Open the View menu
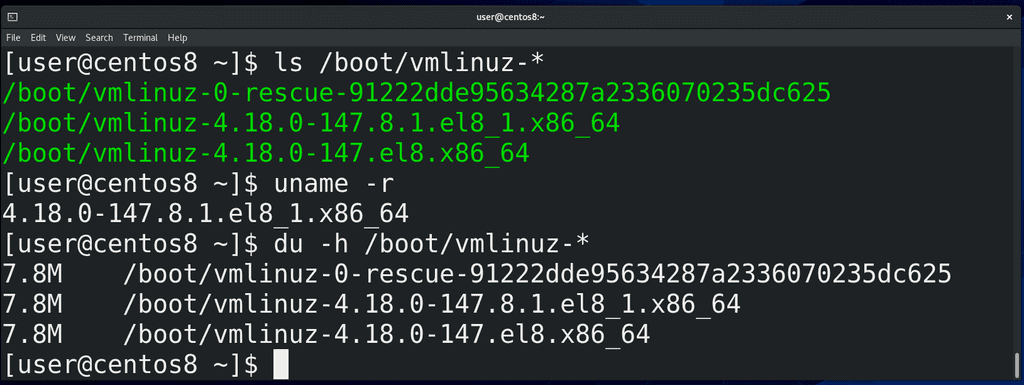 point(65,38)
